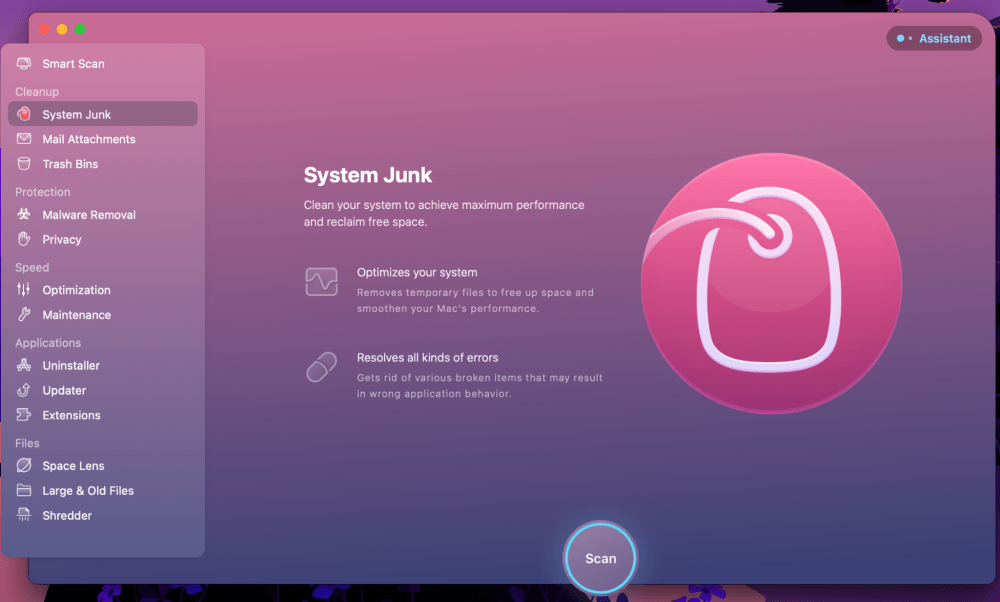This screenshot has width=1000, height=602.
Task: Select Maintenance in the sidebar
Action: tap(103, 314)
